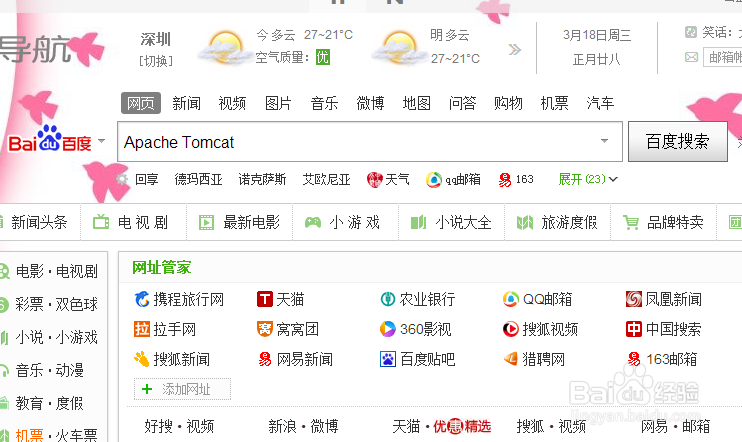Click the Baidu logo
The width and height of the screenshot is (742, 442).
pos(50,139)
